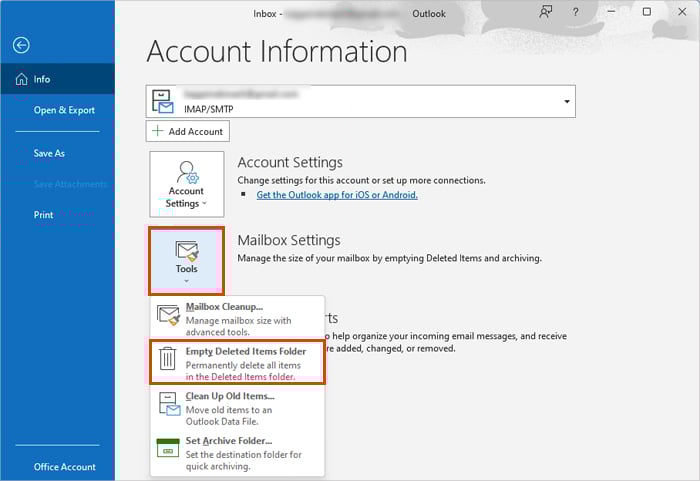Open the Account Settings dropdown button
This screenshot has width=700, height=481.
point(187,184)
